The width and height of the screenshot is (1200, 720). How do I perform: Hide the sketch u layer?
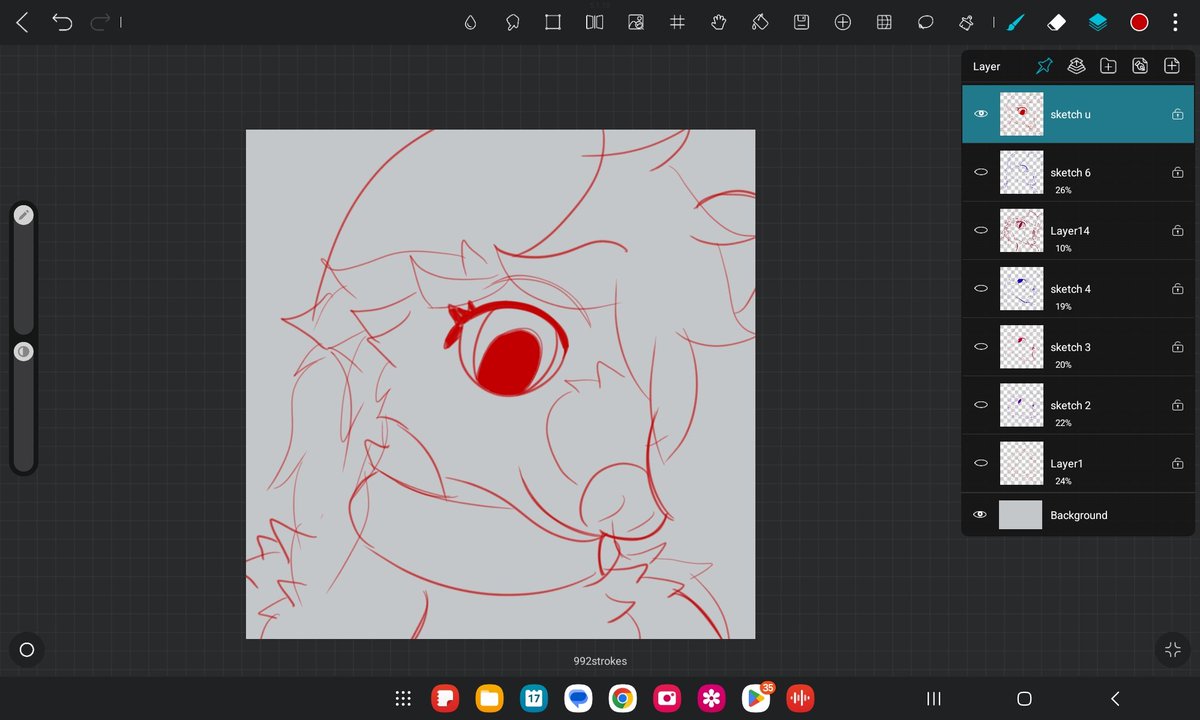[x=981, y=113]
